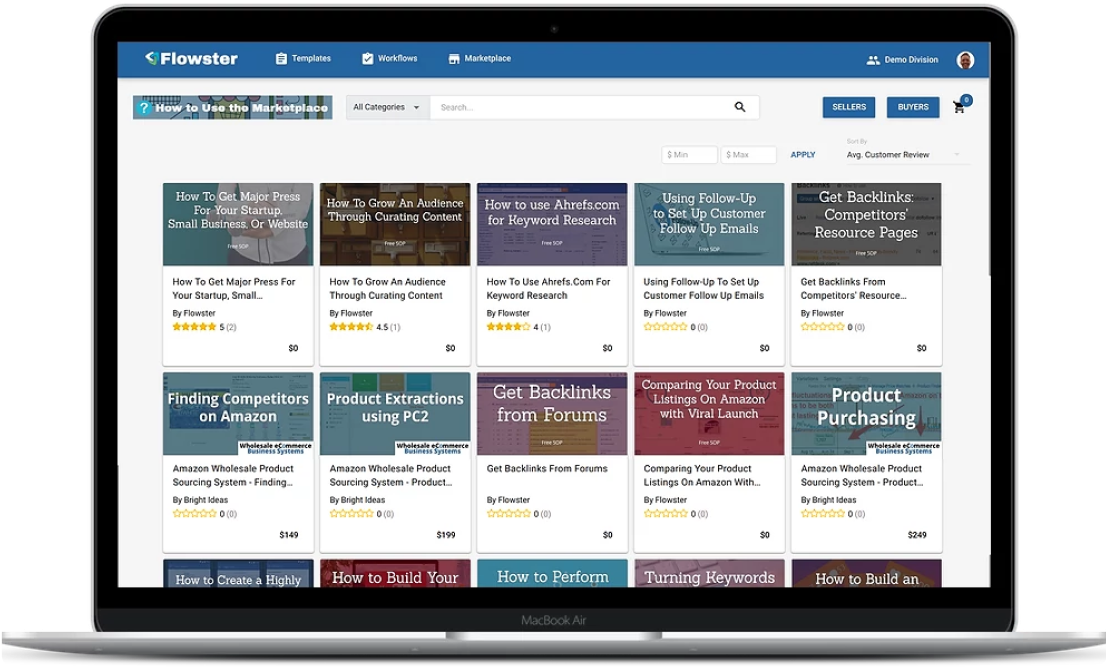Click the Marketplace storefront icon
Screen dimensions: 1106x667
pyautogui.click(x=454, y=59)
